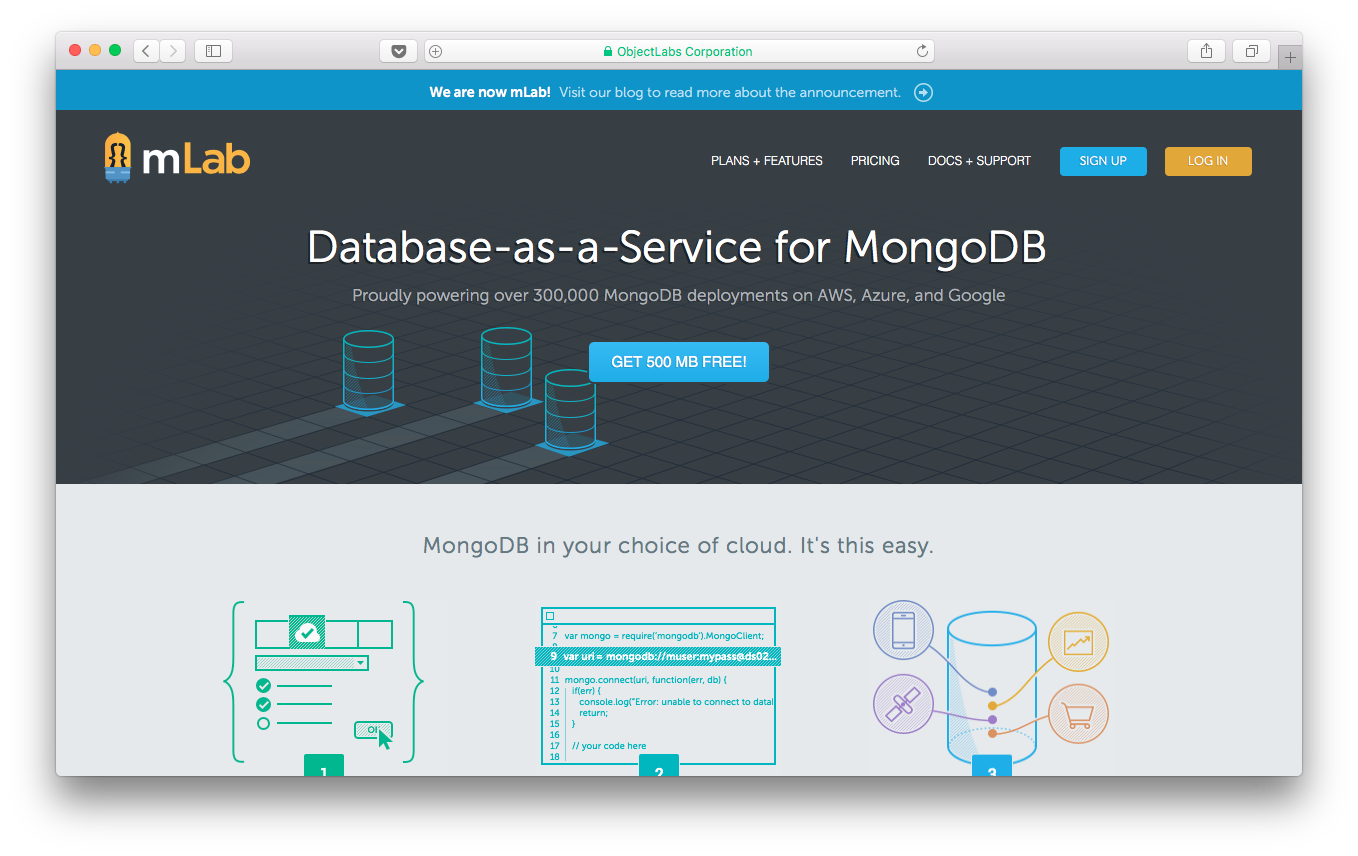
Task: Click the Database-as-a-Service for MongoDB heading
Action: coord(677,247)
